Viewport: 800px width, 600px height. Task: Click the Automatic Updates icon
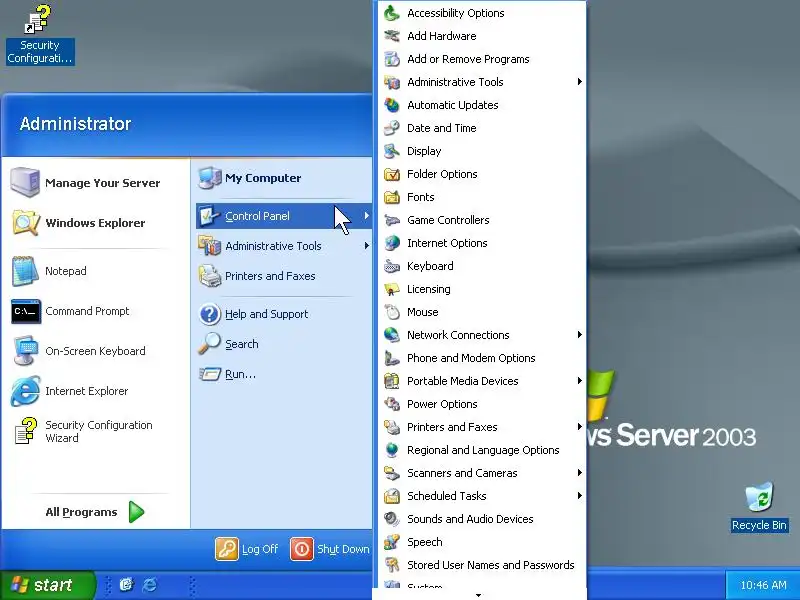[392, 105]
